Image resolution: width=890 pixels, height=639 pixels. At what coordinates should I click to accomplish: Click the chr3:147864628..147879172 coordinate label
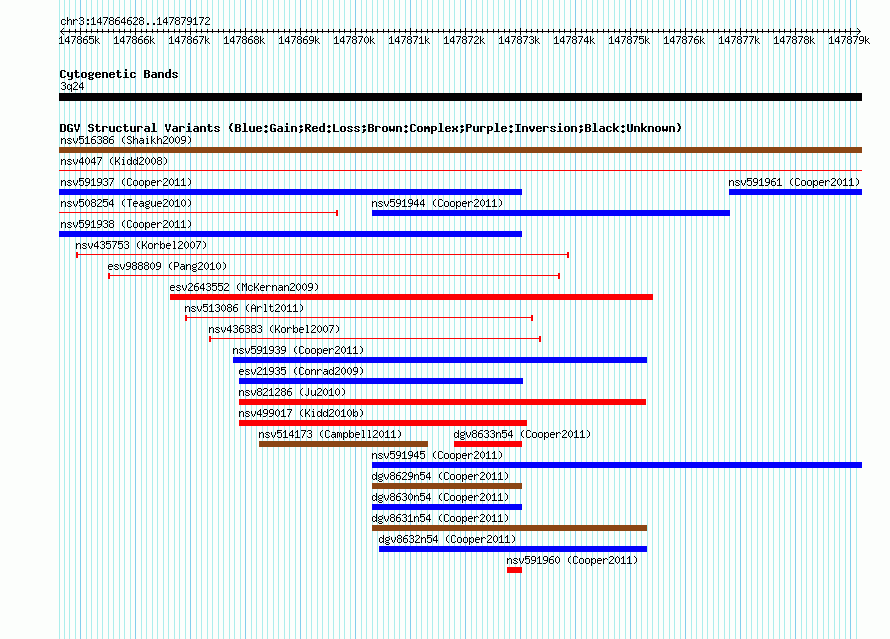tap(135, 21)
